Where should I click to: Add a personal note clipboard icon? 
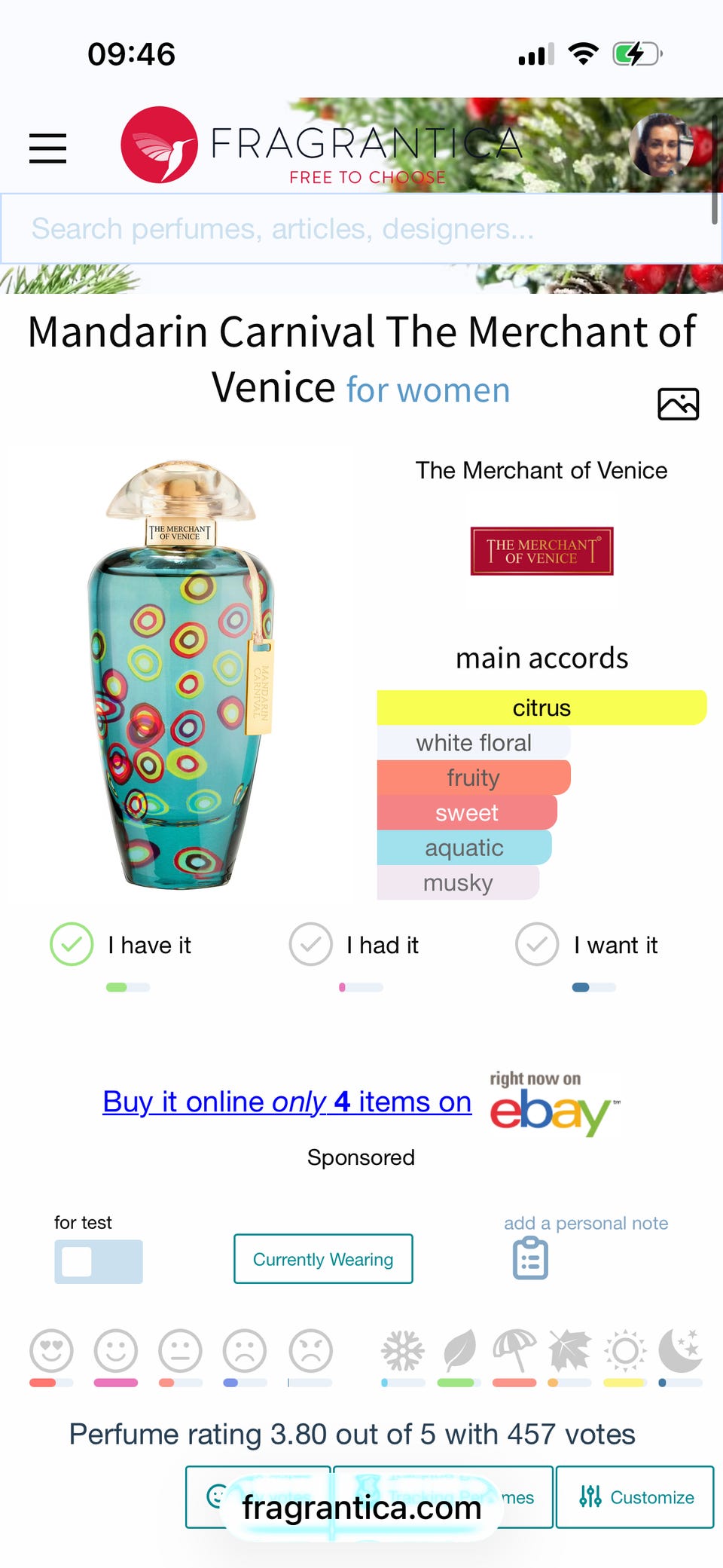(530, 1258)
